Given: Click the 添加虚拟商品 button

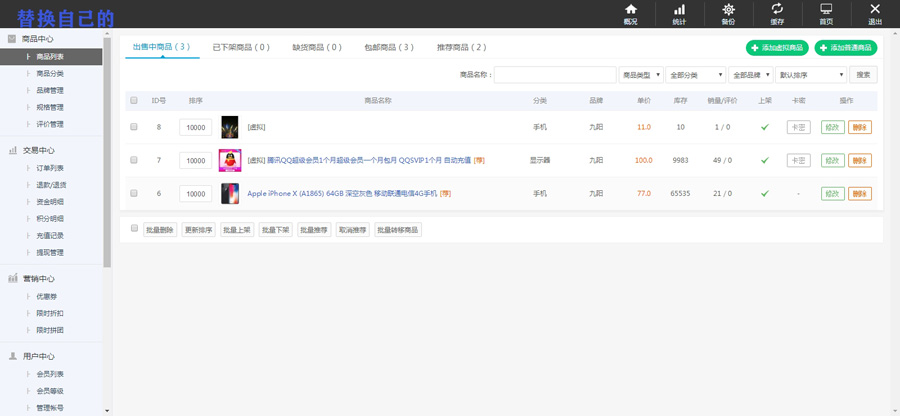Looking at the screenshot, I should click(777, 47).
